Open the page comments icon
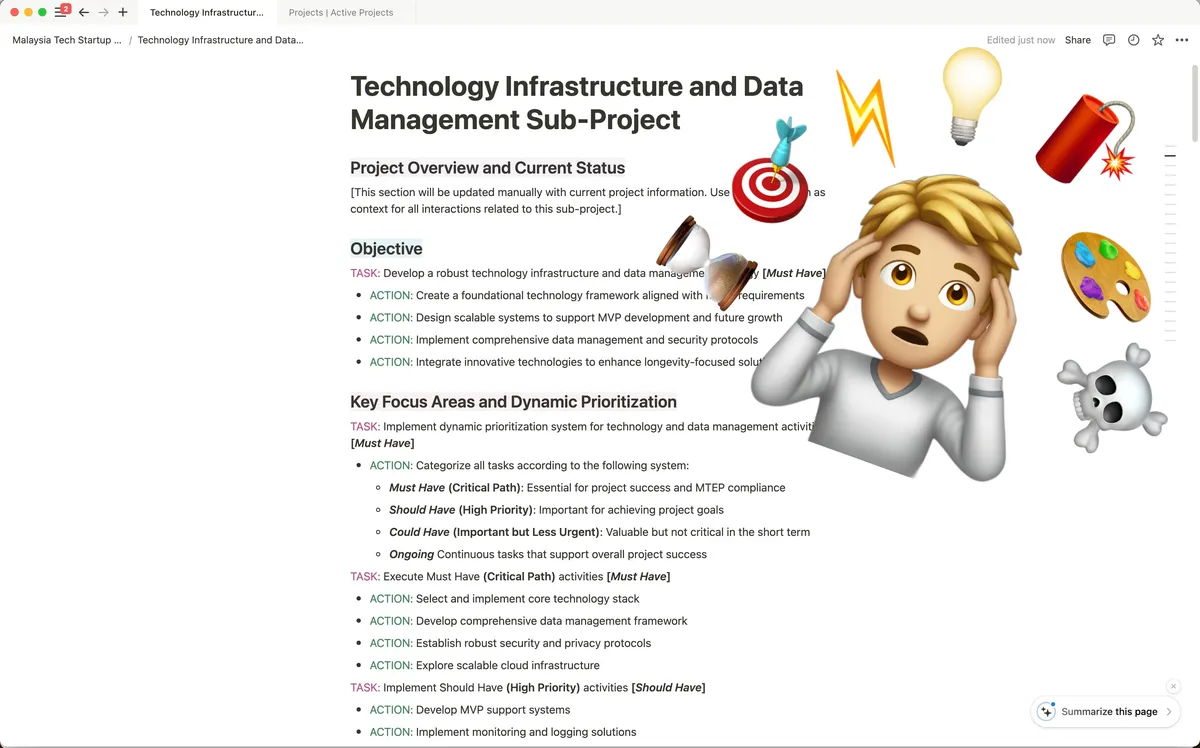1200x748 pixels. click(x=1109, y=40)
